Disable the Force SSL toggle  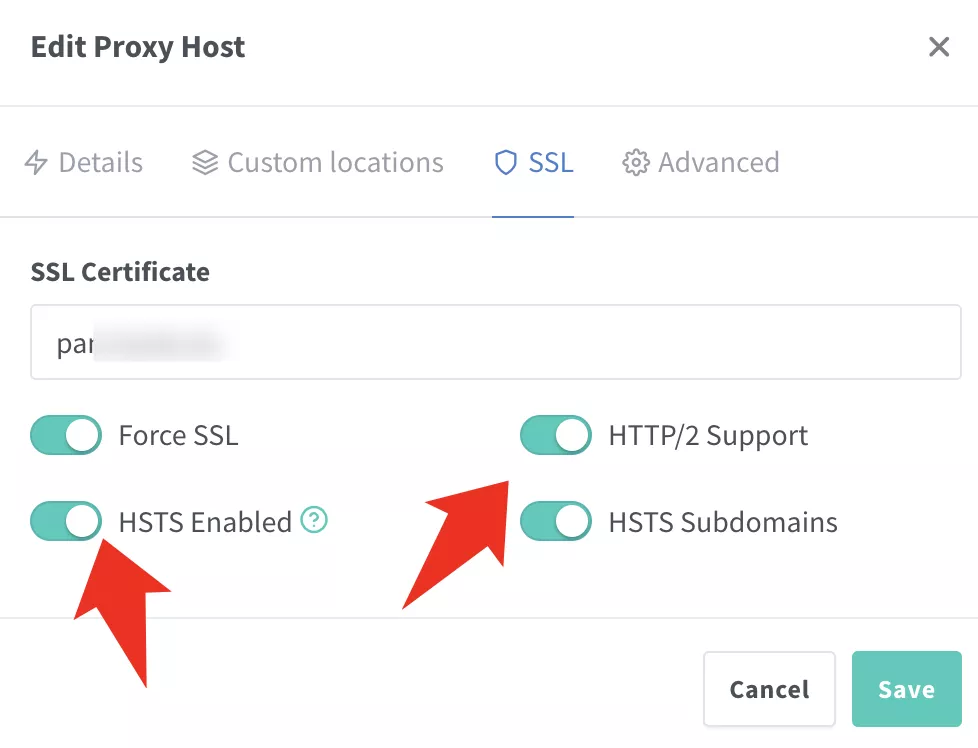[66, 435]
